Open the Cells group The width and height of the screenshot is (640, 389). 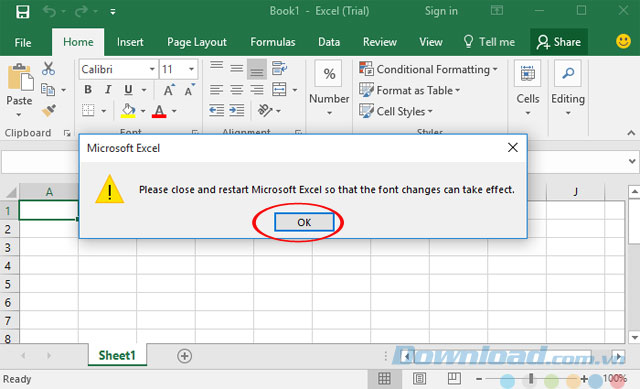(528, 88)
